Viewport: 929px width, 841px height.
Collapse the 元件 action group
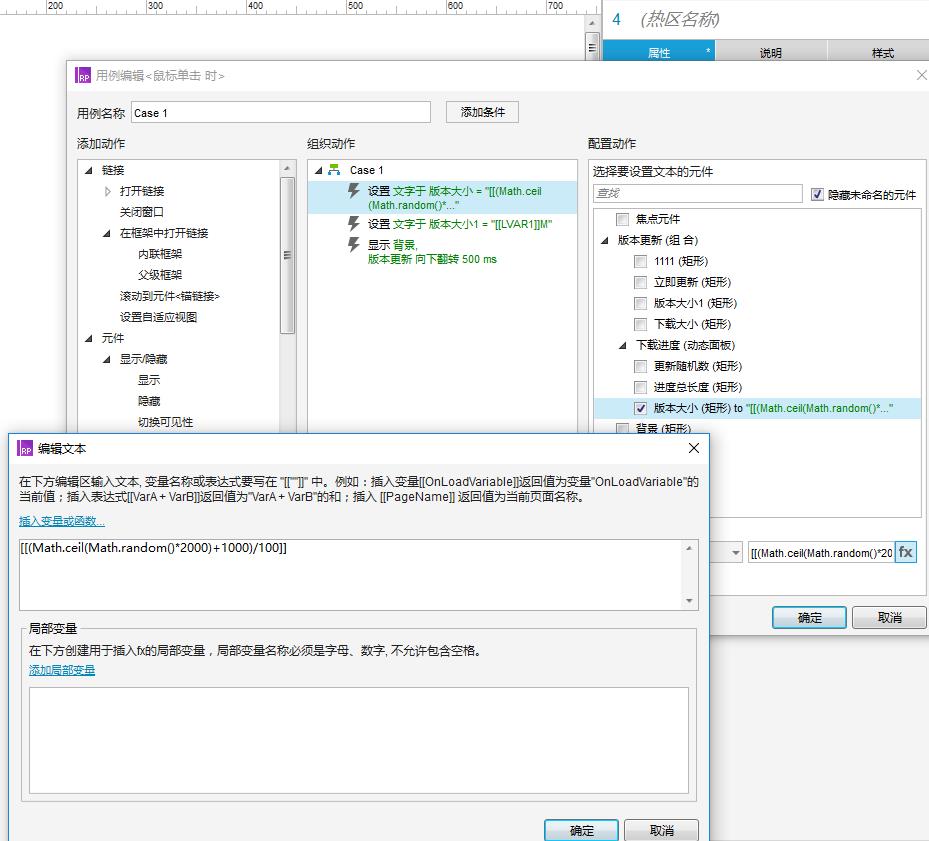(89, 338)
